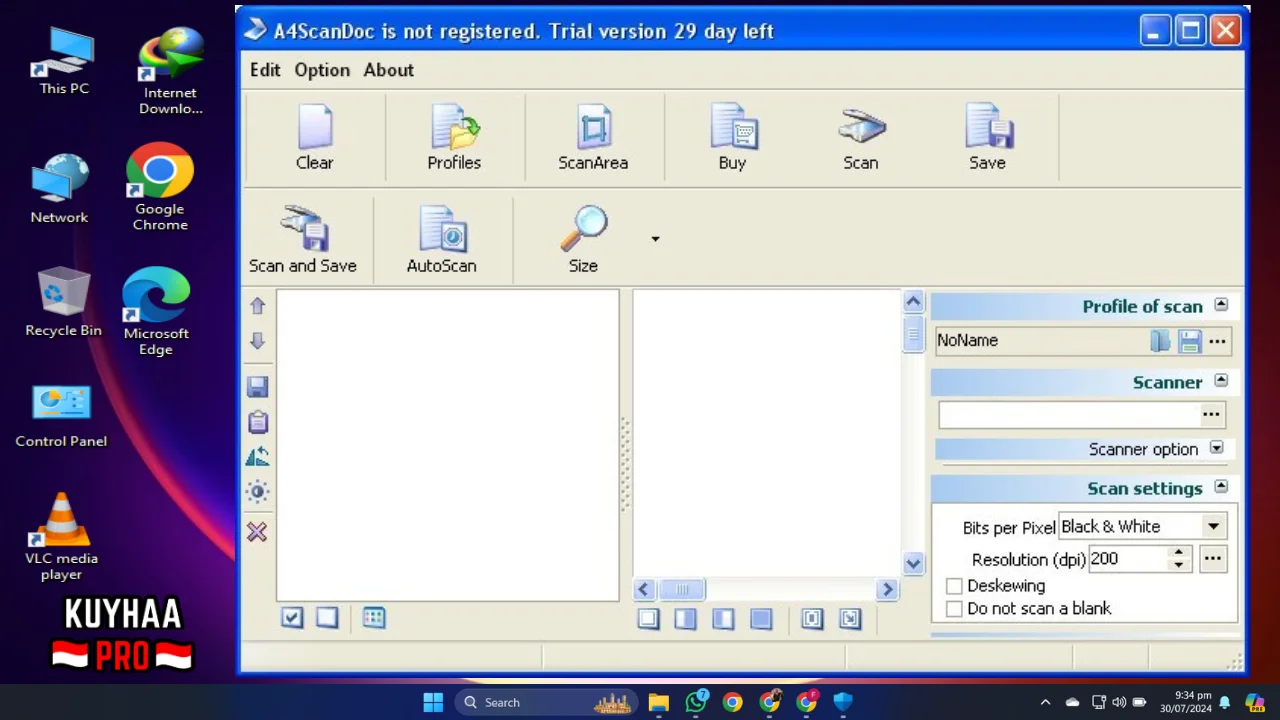Click the diagonal arrow resize icon under the preview
This screenshot has width=1280, height=720.
coord(850,619)
